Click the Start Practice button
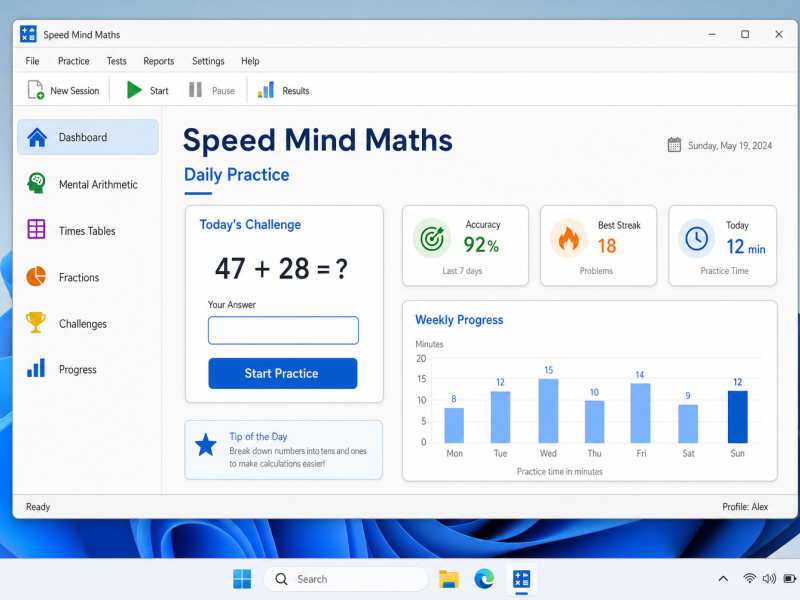The image size is (800, 600). pyautogui.click(x=283, y=373)
